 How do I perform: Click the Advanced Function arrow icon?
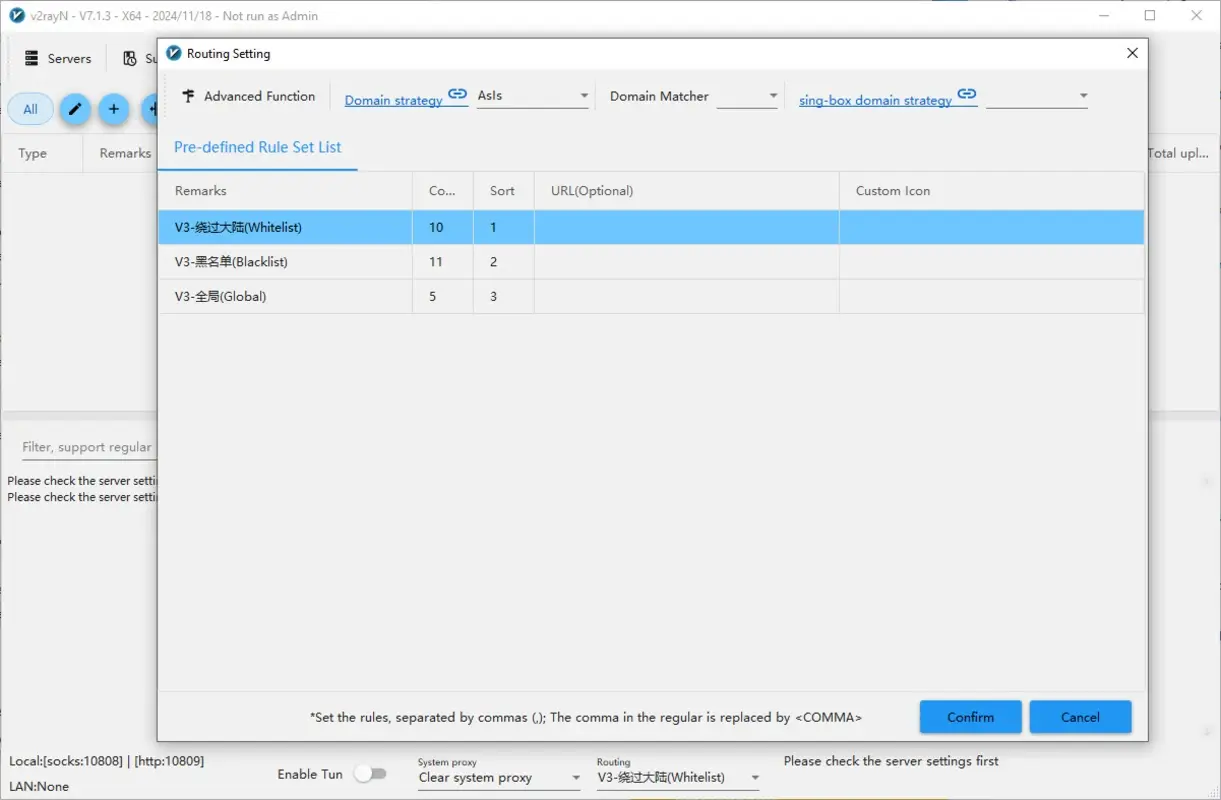187,95
